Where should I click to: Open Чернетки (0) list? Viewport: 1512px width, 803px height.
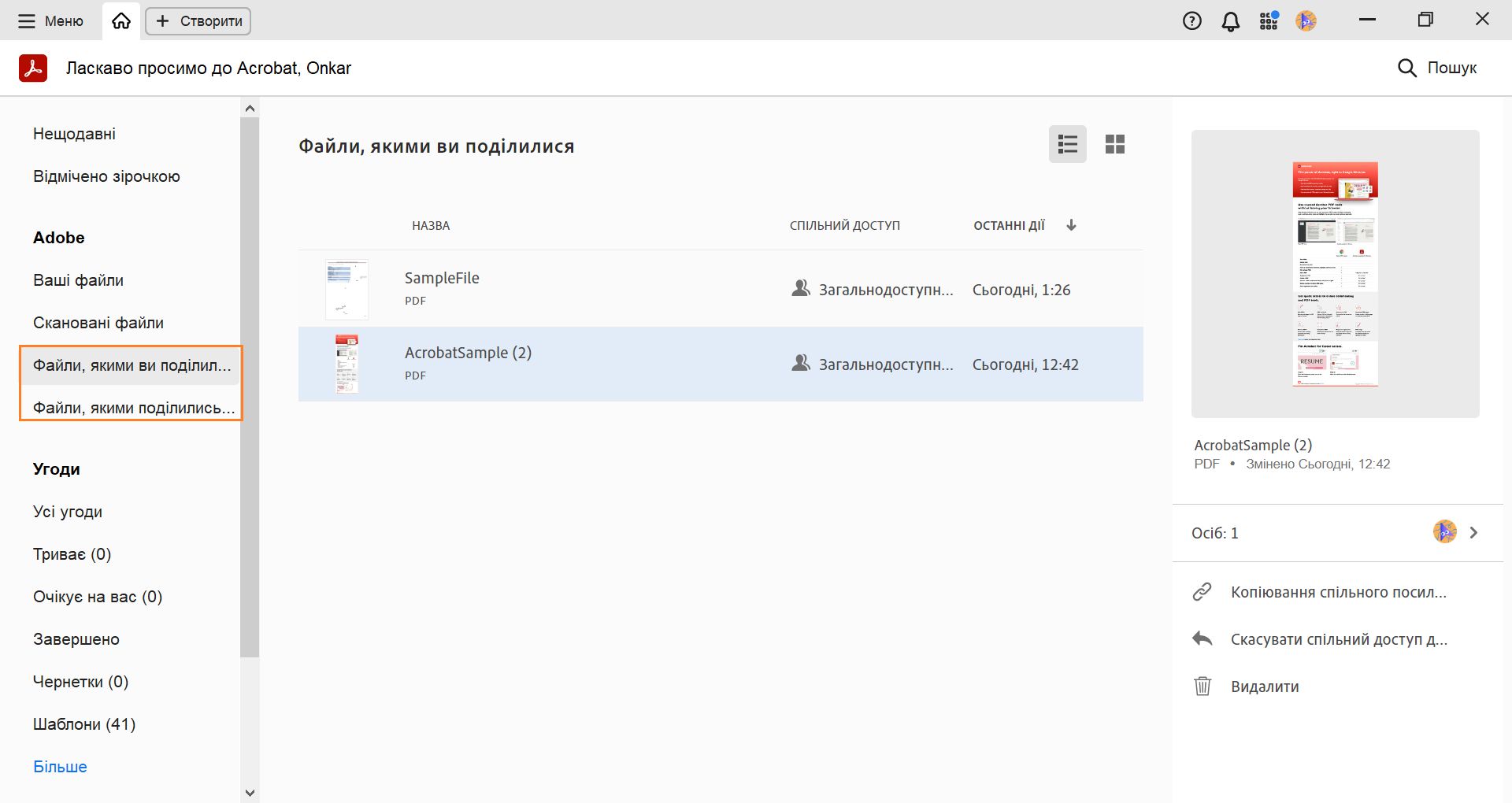[x=80, y=682]
